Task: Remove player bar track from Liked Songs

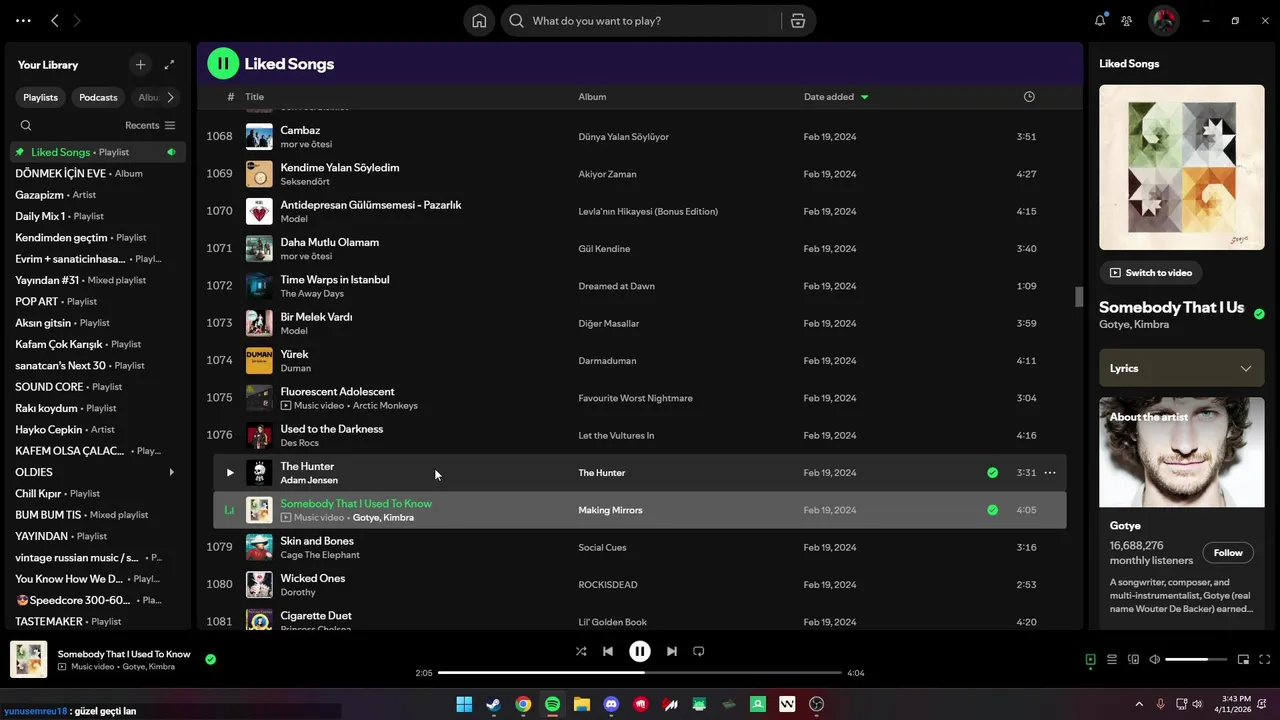Action: (x=210, y=659)
